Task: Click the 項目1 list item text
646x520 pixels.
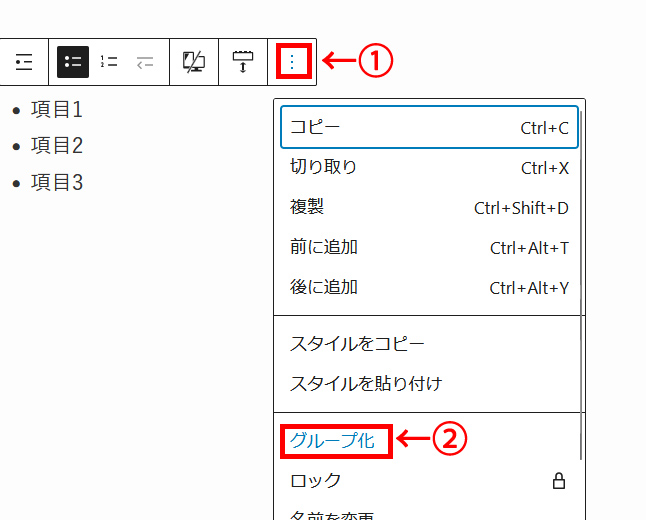Action: (57, 109)
